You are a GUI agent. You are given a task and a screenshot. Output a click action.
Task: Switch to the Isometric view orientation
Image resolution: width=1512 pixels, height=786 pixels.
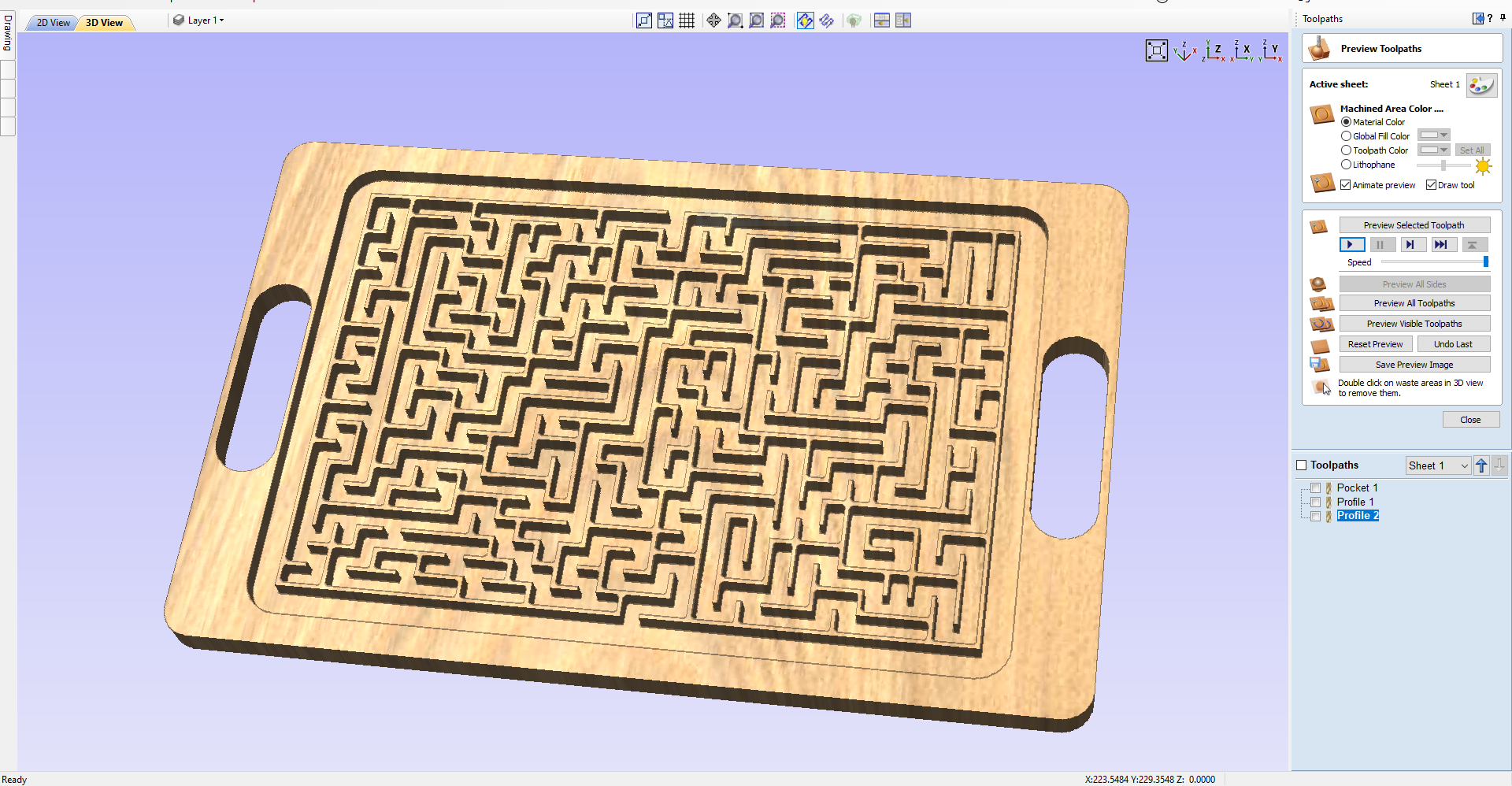(1184, 50)
